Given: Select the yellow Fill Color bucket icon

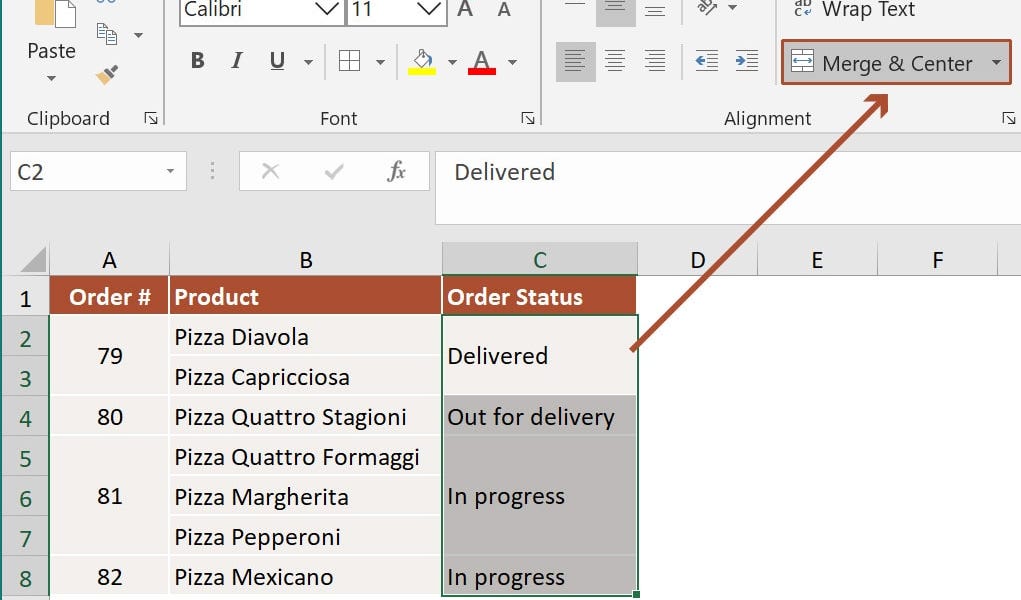Looking at the screenshot, I should [421, 60].
